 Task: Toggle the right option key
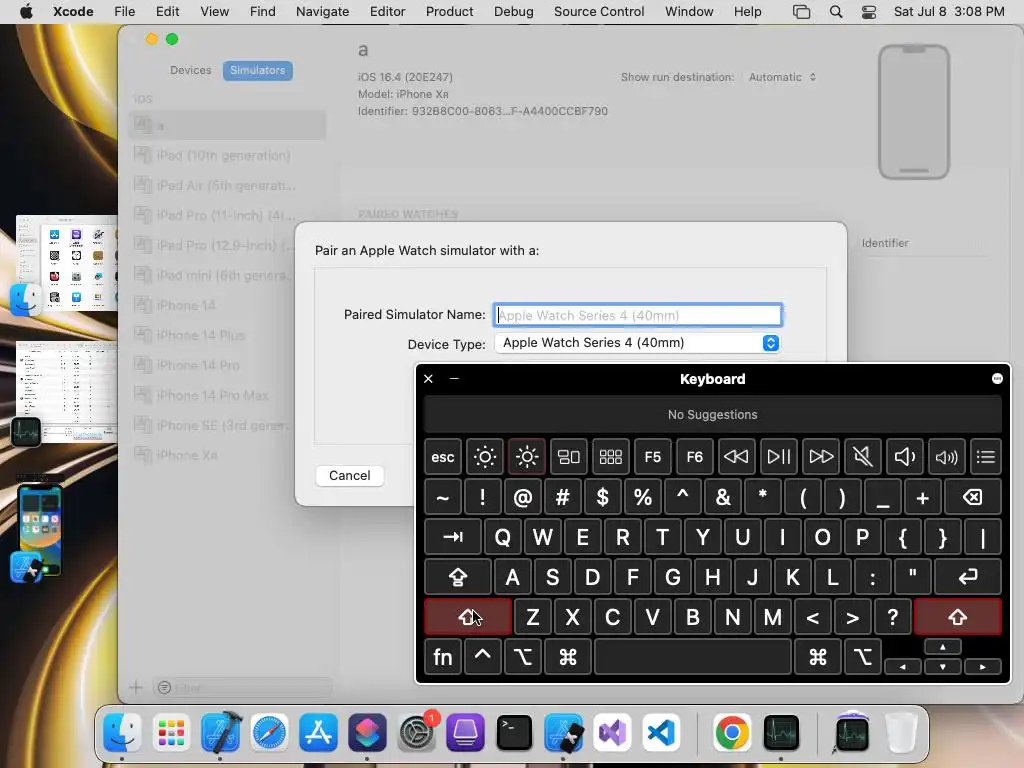click(x=863, y=656)
